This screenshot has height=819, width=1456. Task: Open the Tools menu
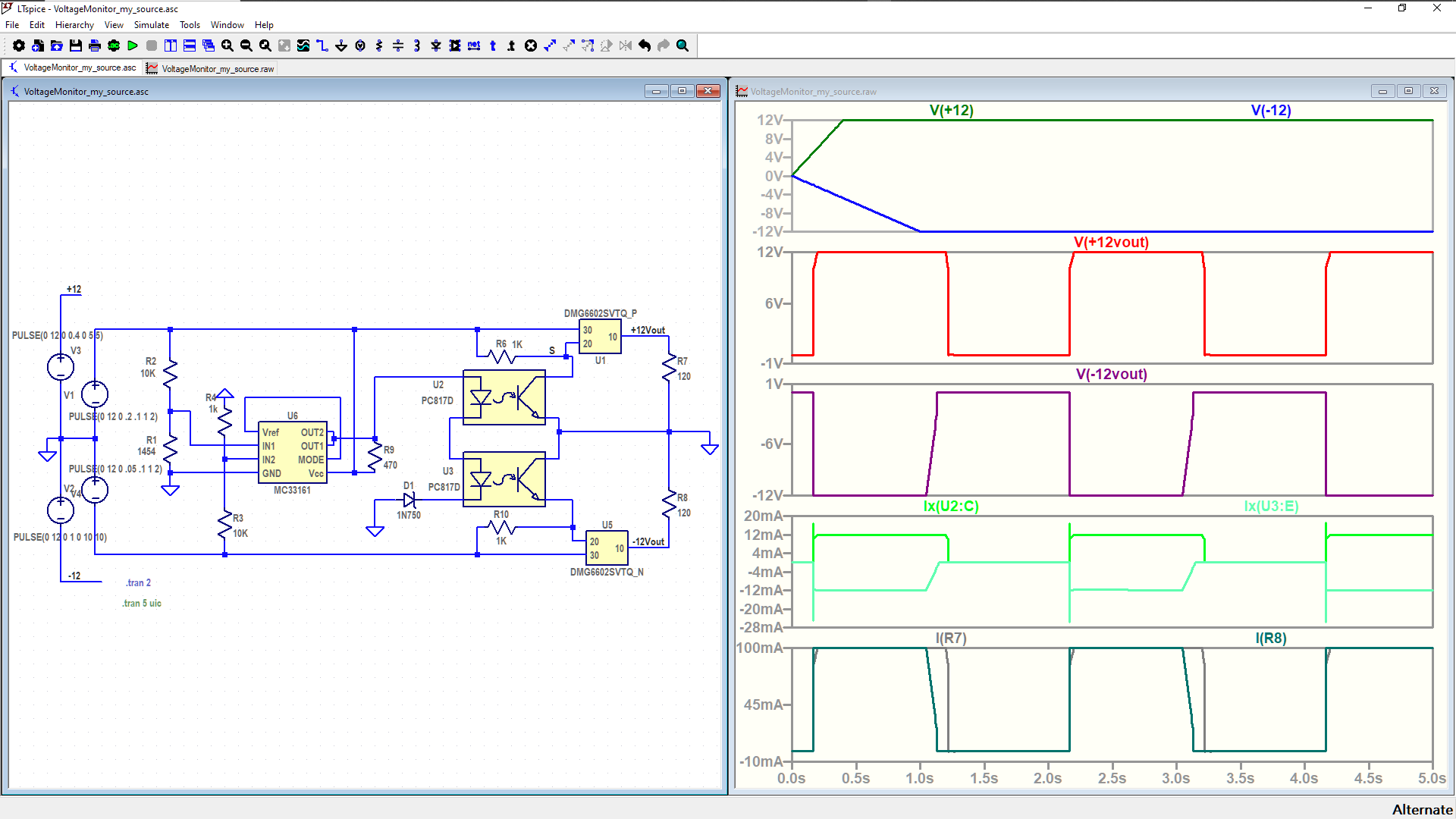[x=190, y=25]
